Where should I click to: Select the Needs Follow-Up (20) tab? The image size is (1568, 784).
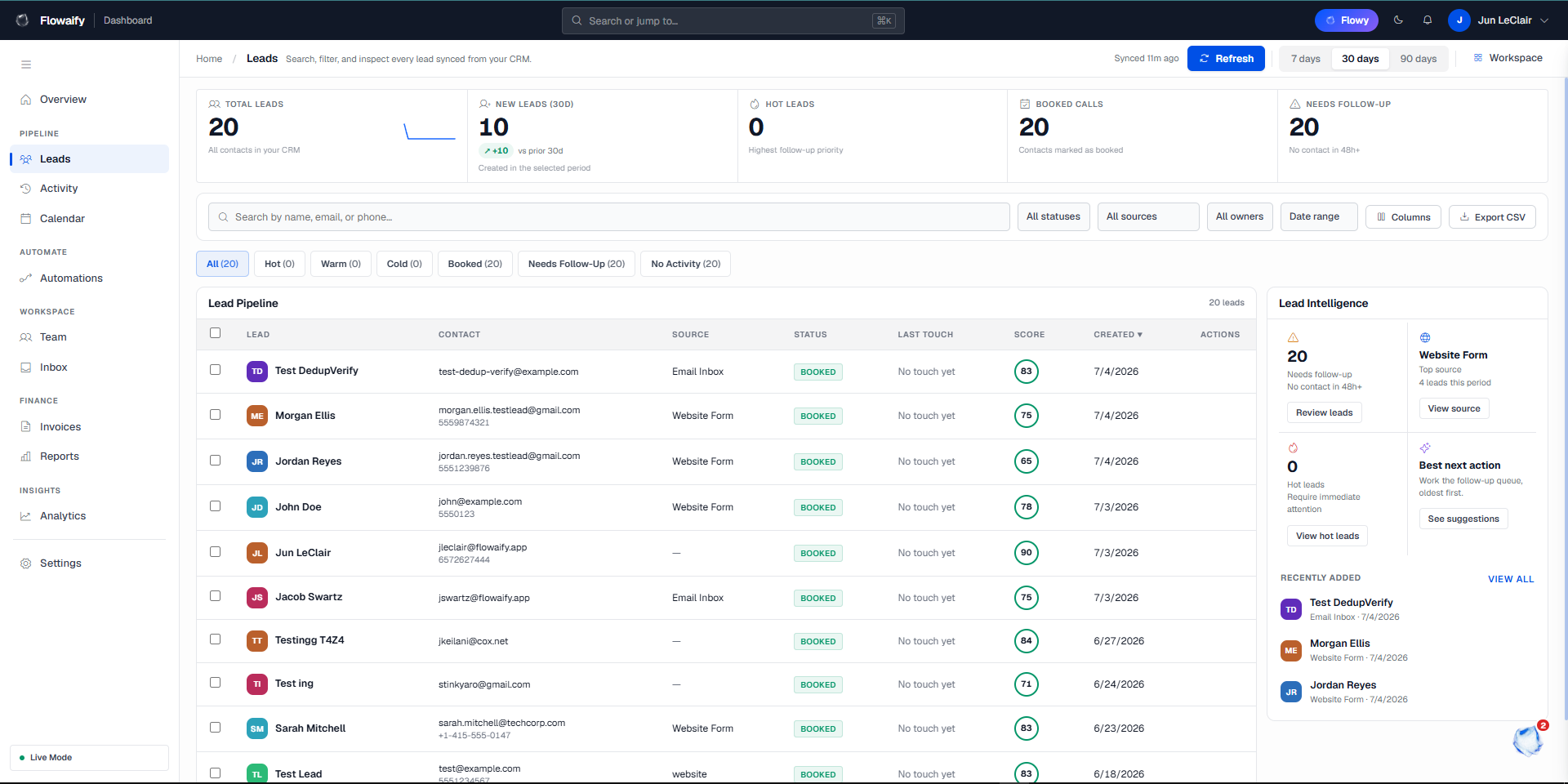tap(577, 265)
